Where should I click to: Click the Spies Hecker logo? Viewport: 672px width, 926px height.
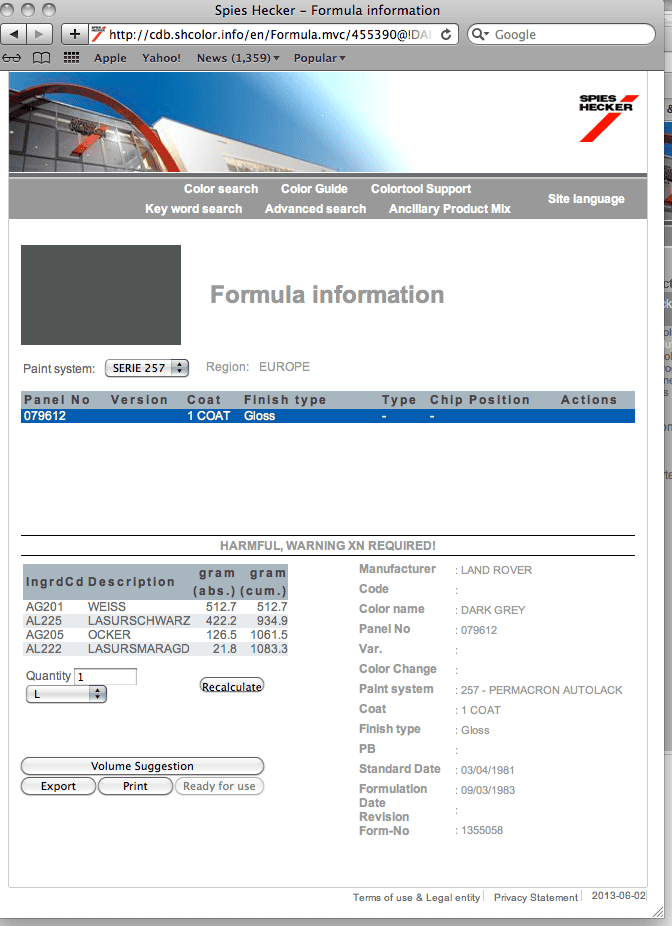(608, 118)
